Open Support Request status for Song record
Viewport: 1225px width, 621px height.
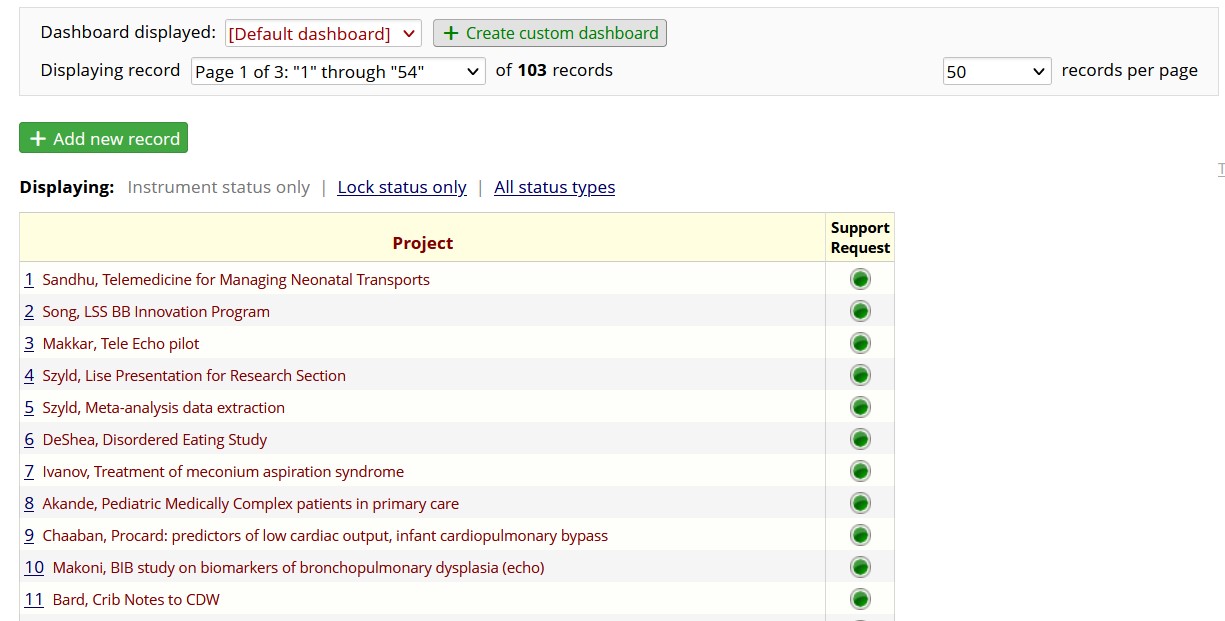[x=860, y=312]
